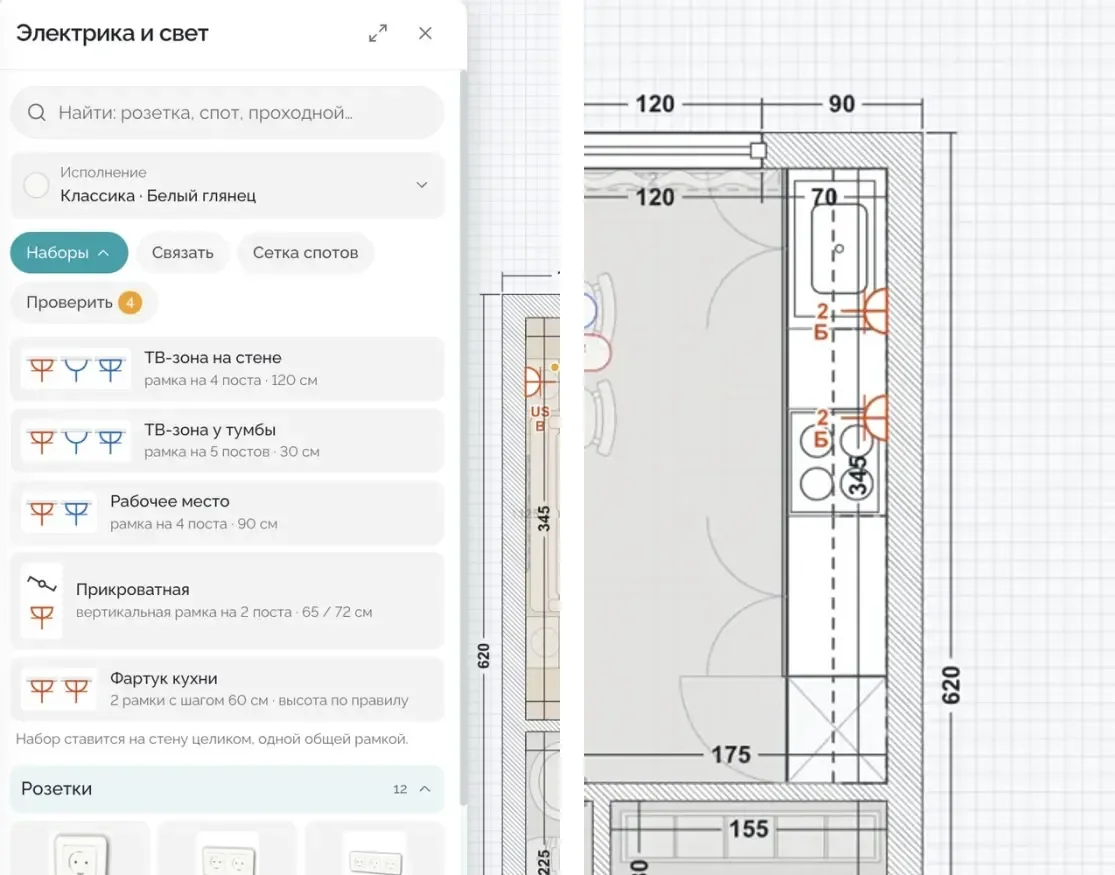Click the Розетки section title

57,789
